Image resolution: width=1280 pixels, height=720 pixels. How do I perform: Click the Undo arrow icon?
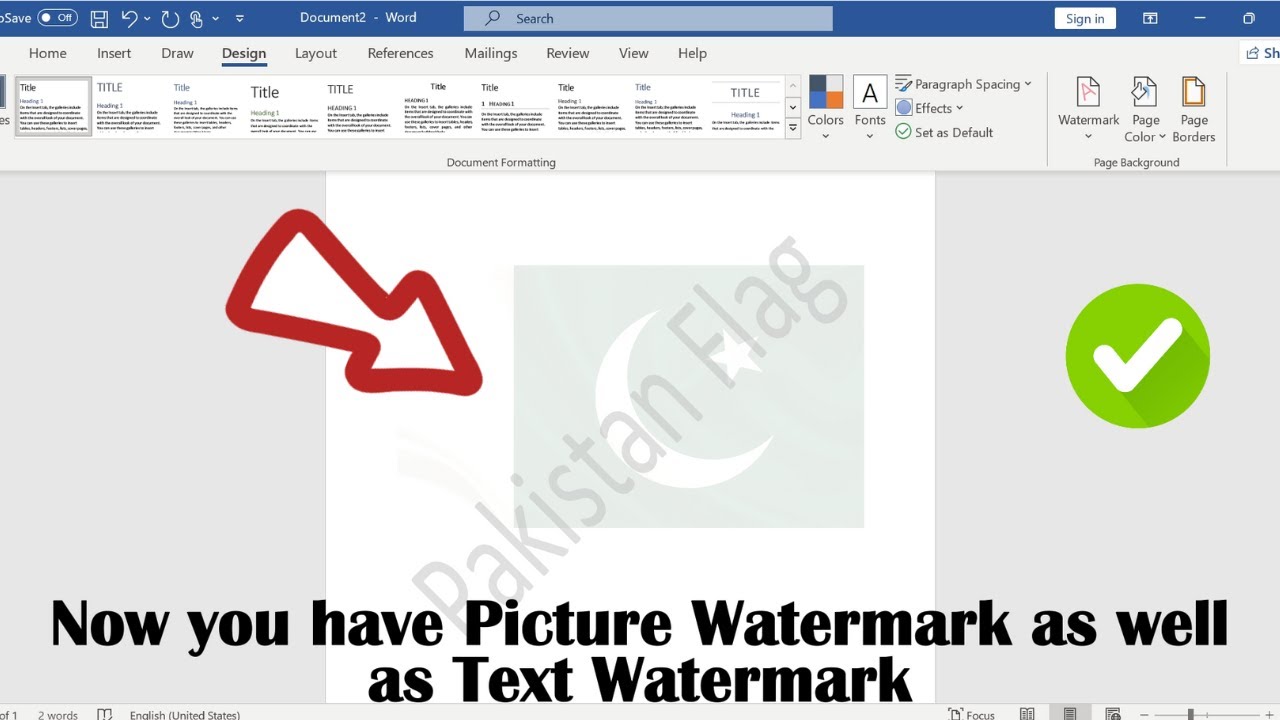click(129, 18)
